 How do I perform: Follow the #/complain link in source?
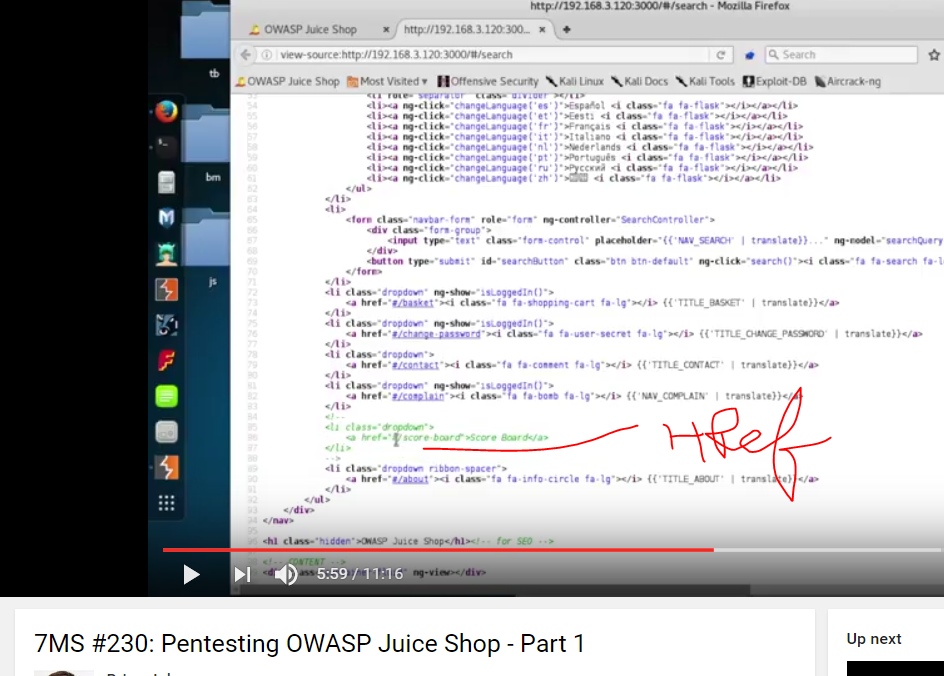tap(418, 397)
